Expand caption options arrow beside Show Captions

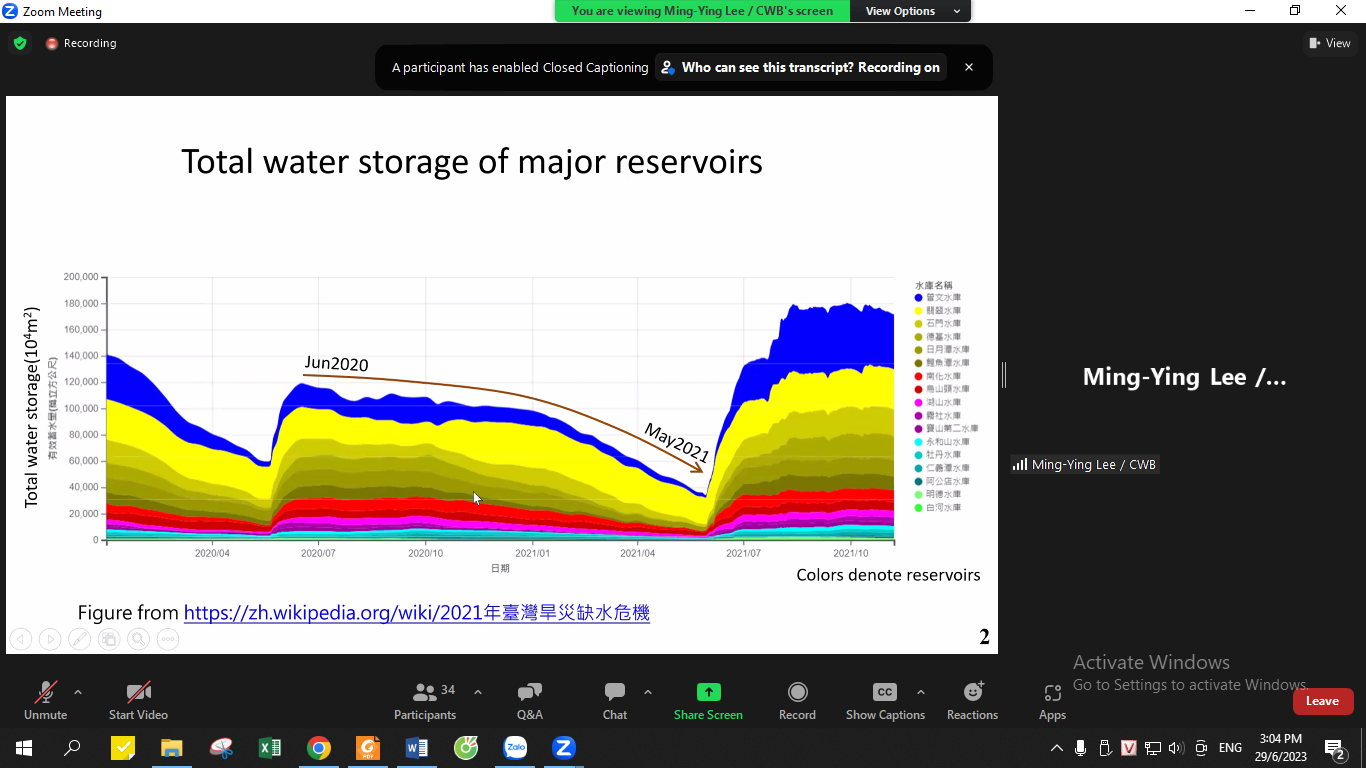pyautogui.click(x=921, y=692)
